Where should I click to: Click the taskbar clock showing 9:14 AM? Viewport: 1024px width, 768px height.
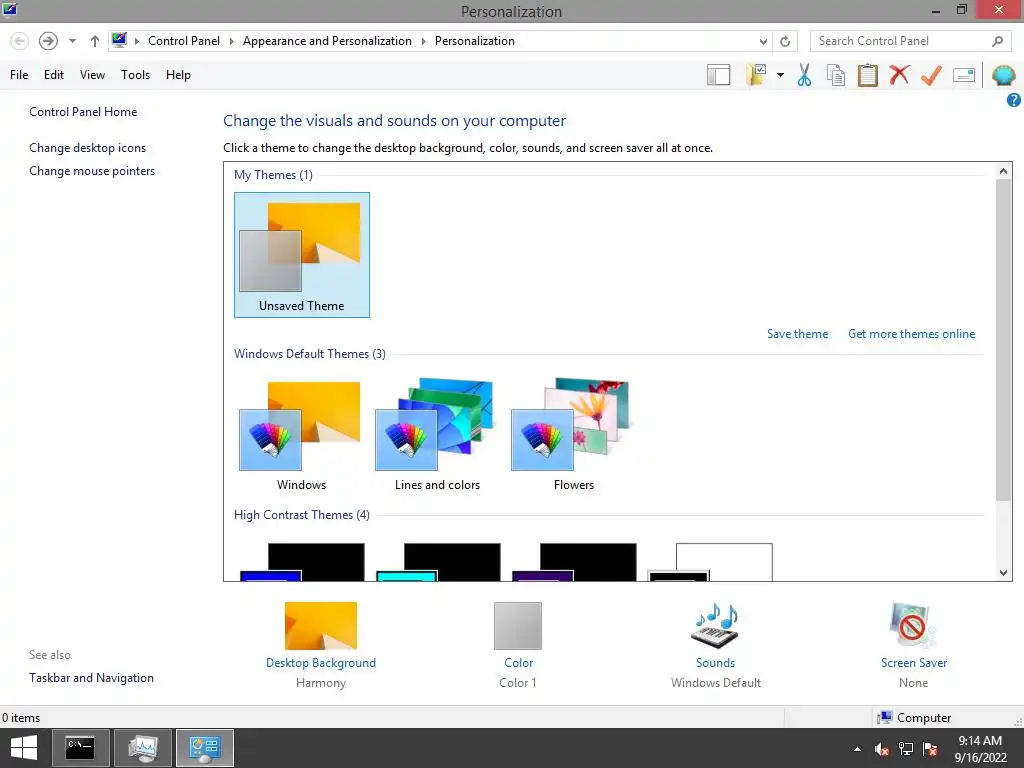click(980, 749)
